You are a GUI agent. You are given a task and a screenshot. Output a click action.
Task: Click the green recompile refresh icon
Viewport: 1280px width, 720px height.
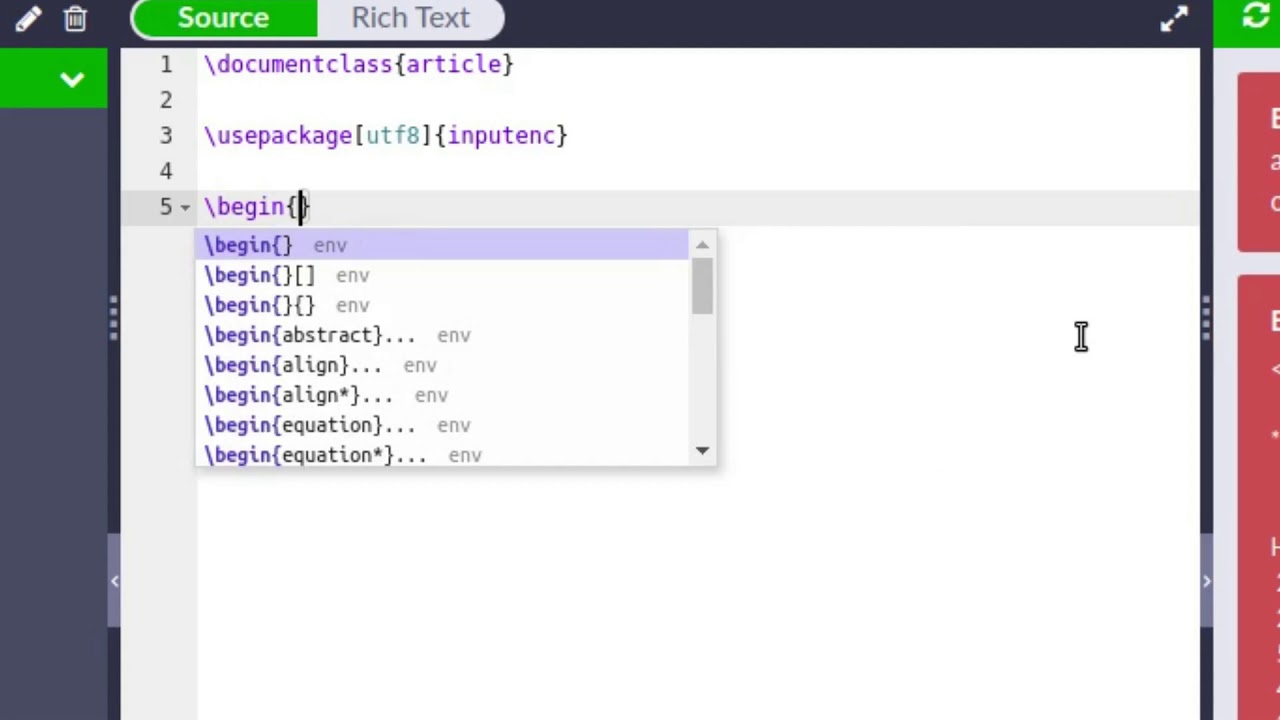click(x=1255, y=16)
